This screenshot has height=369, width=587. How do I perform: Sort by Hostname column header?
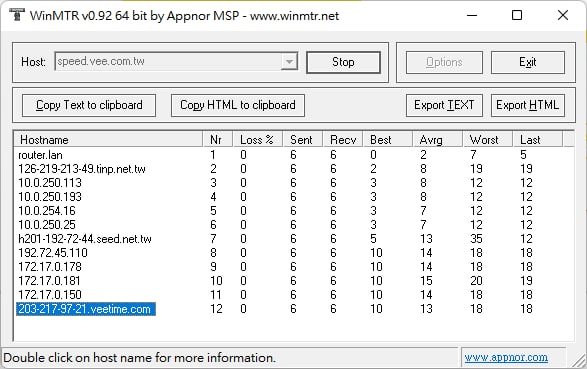108,140
